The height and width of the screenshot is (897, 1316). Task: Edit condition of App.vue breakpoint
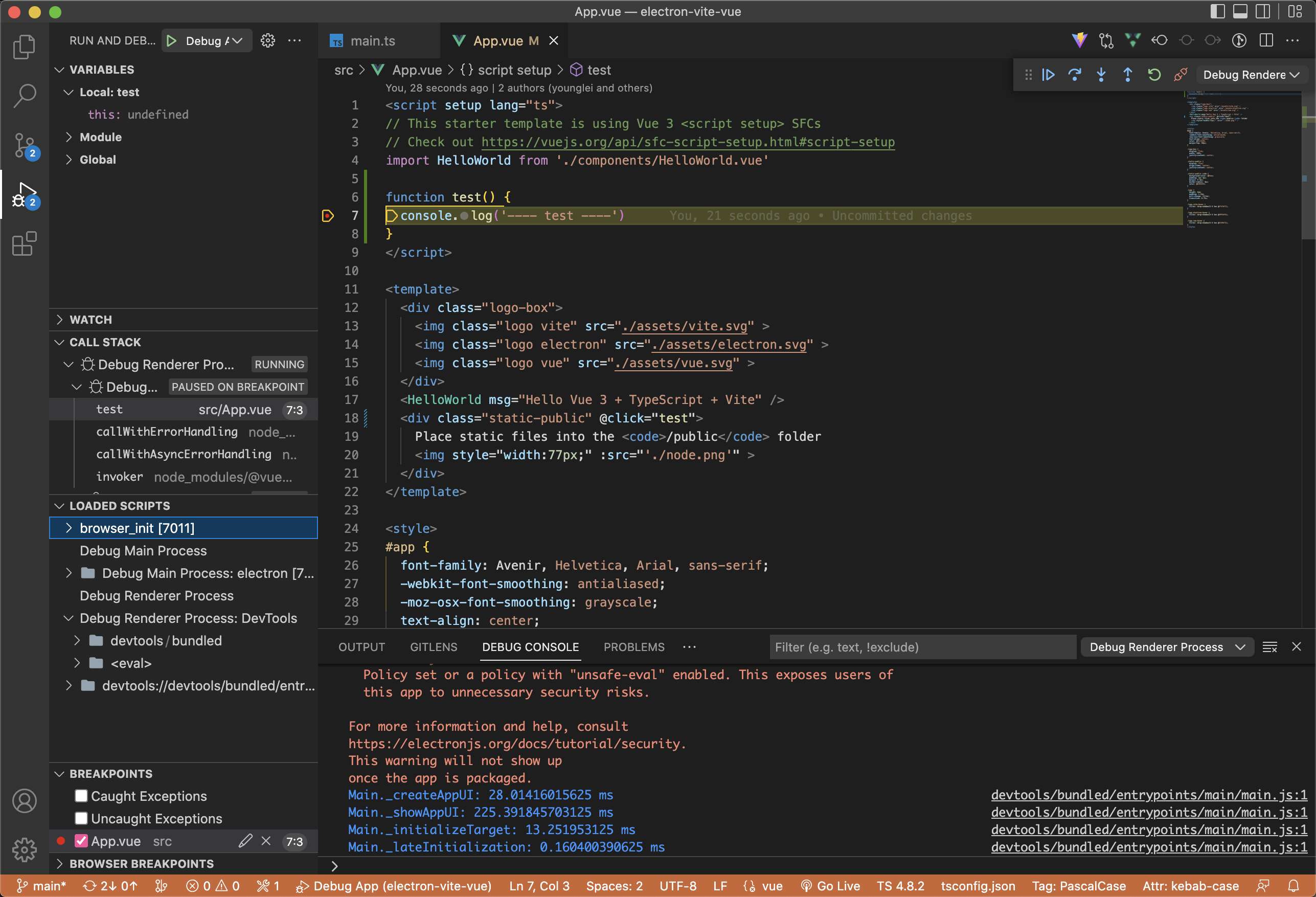[x=245, y=841]
